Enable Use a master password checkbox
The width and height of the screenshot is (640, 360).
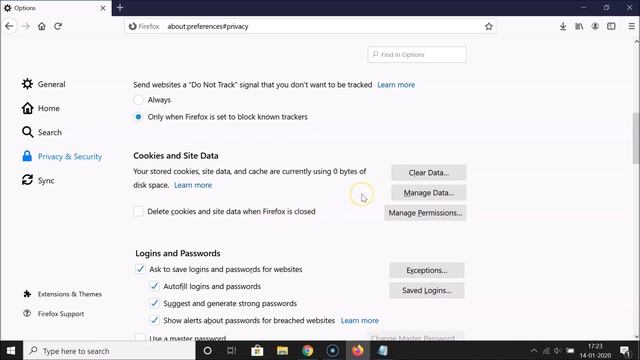point(140,338)
